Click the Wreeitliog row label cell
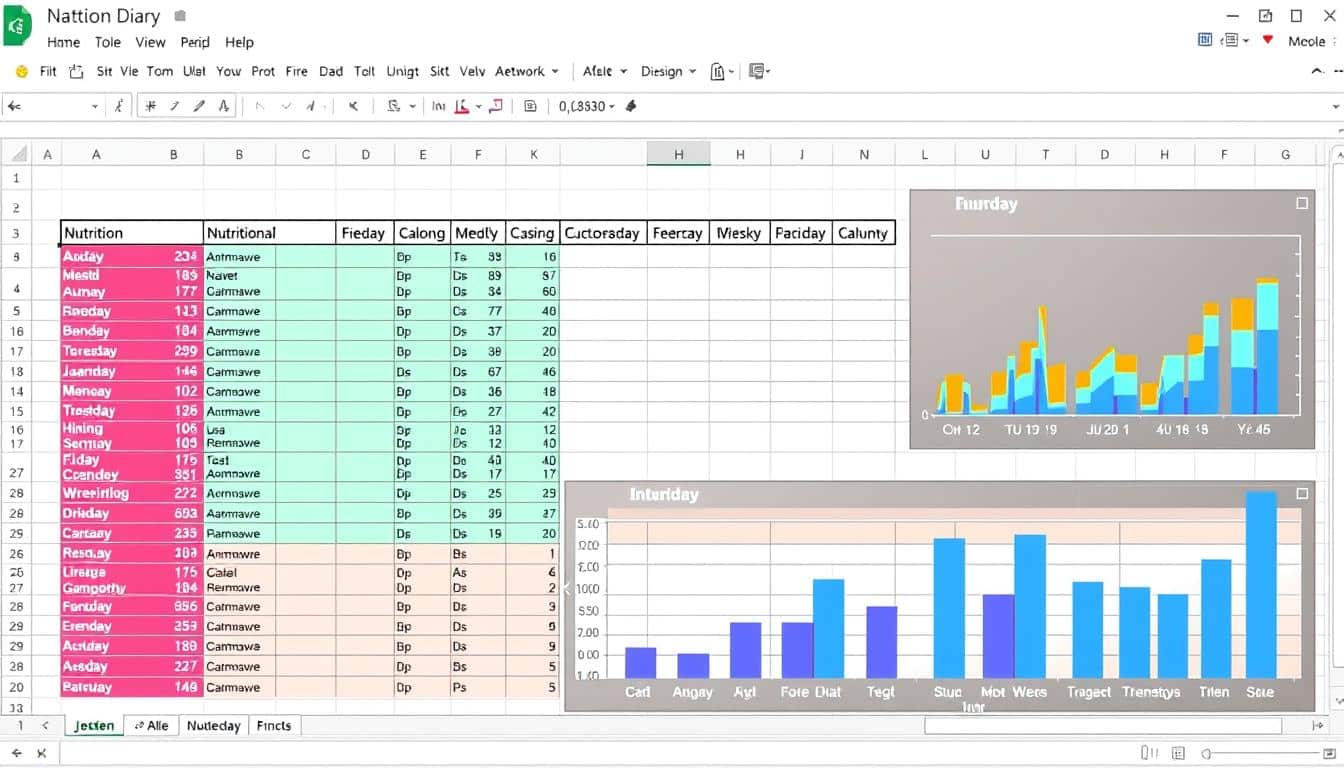The height and width of the screenshot is (768, 1344). tap(132, 493)
